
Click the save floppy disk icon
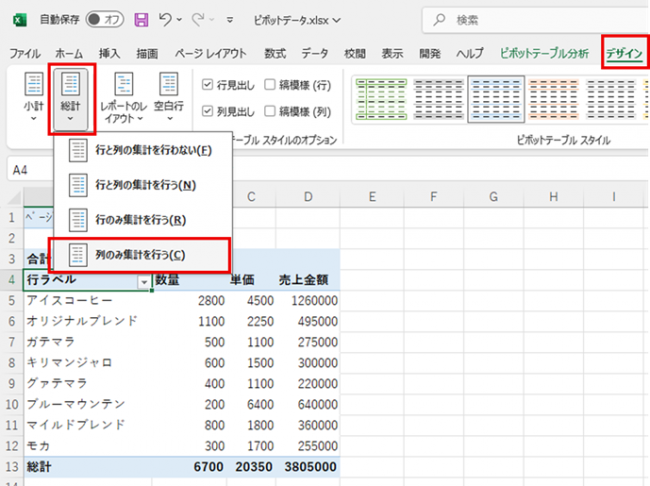pyautogui.click(x=141, y=19)
